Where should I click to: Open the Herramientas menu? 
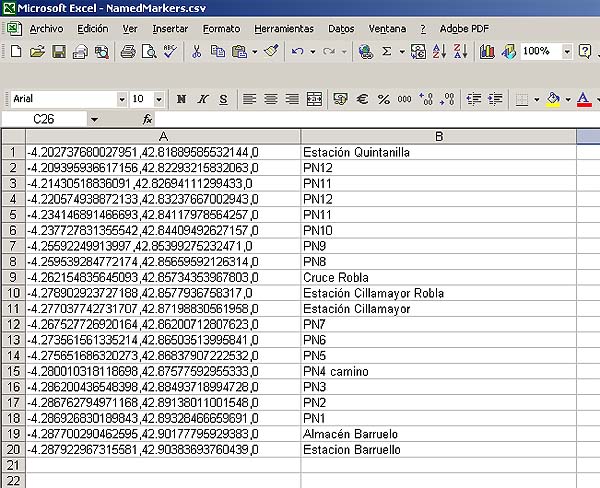click(283, 28)
